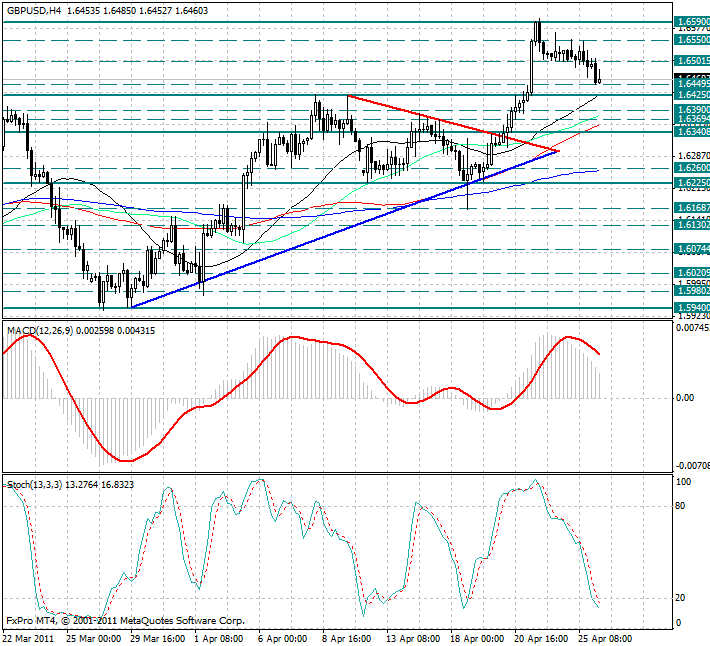Click the 80 stochastic scale value
The image size is (710, 646).
pos(680,506)
